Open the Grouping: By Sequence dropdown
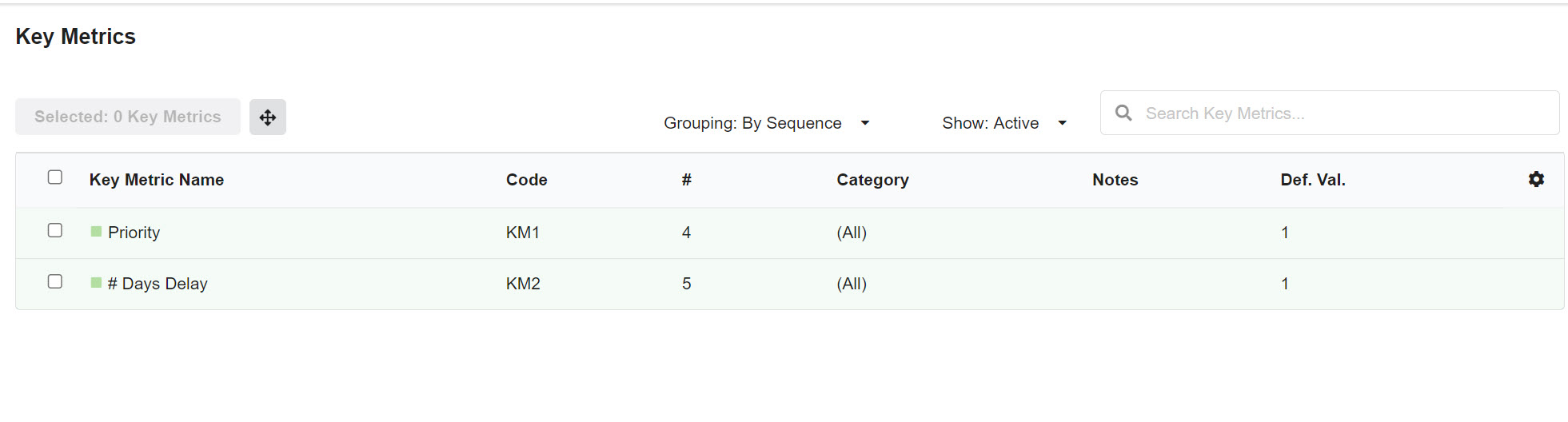Viewport: 1568px width, 422px height. (x=766, y=123)
